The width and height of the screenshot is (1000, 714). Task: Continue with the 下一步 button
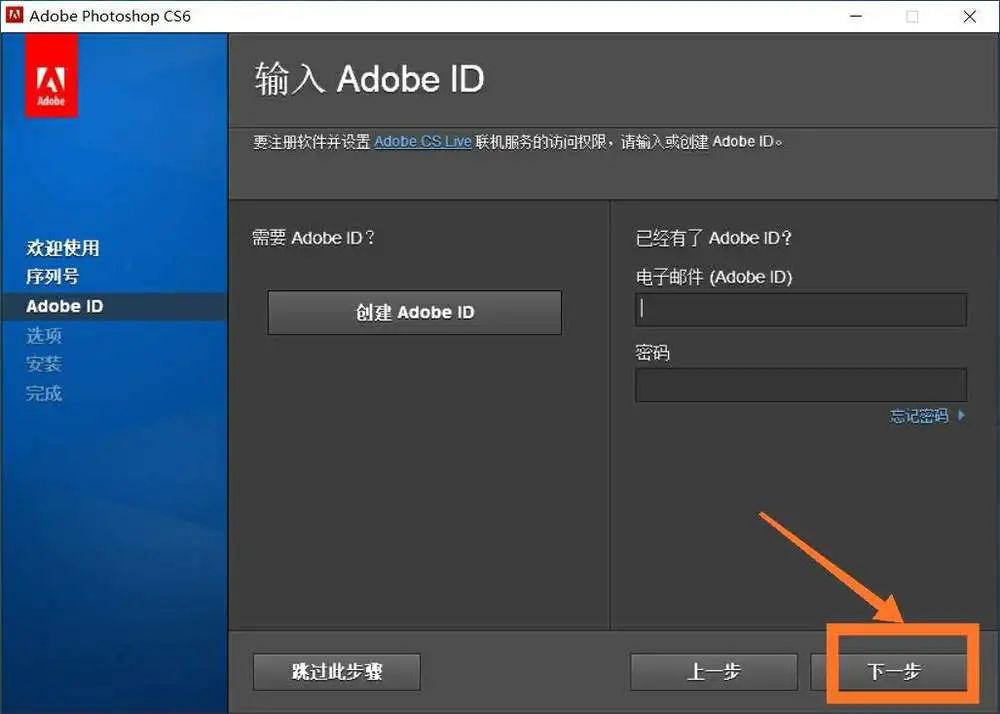click(893, 672)
